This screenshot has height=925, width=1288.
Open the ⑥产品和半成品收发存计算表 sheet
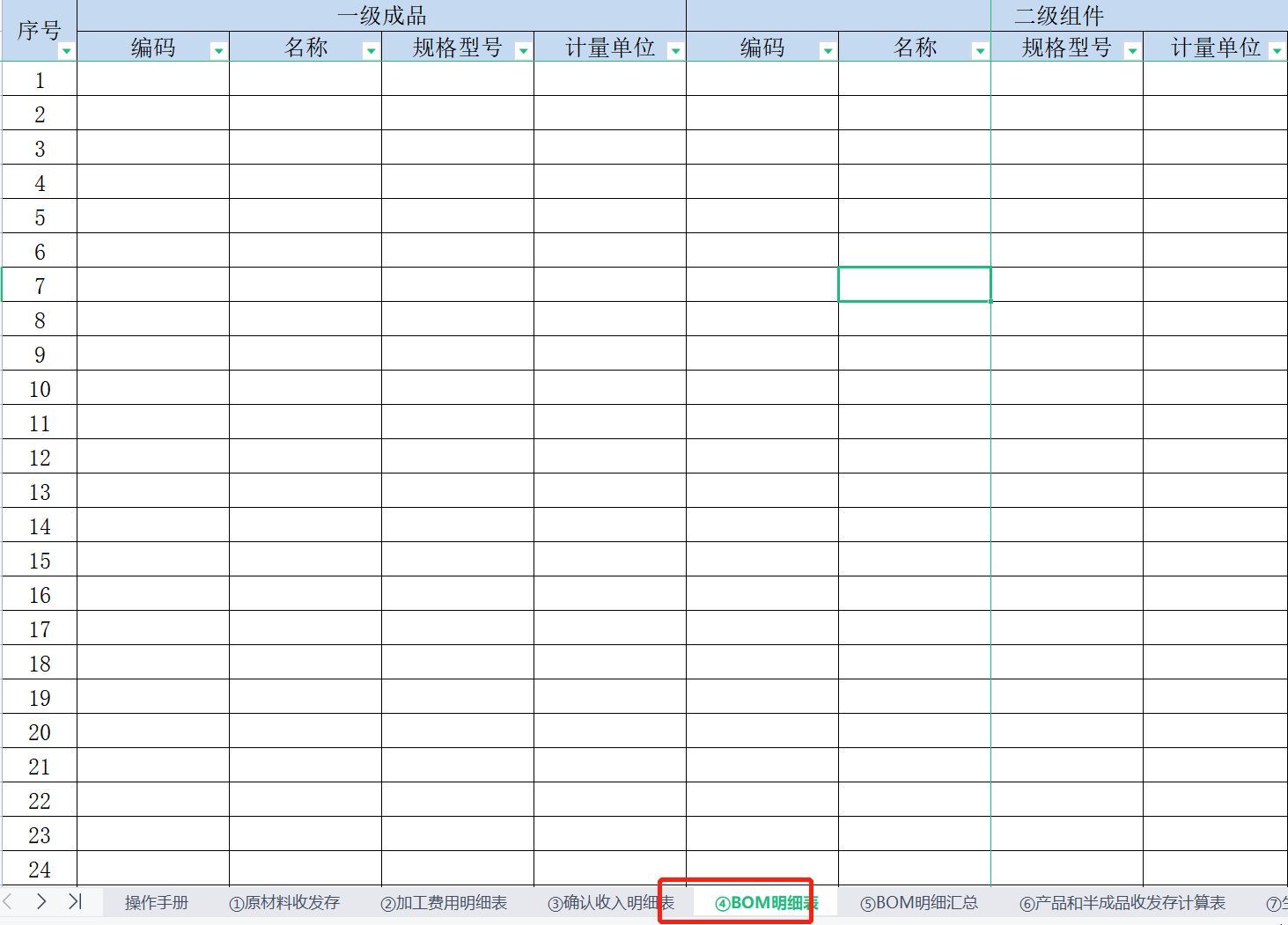1122,901
